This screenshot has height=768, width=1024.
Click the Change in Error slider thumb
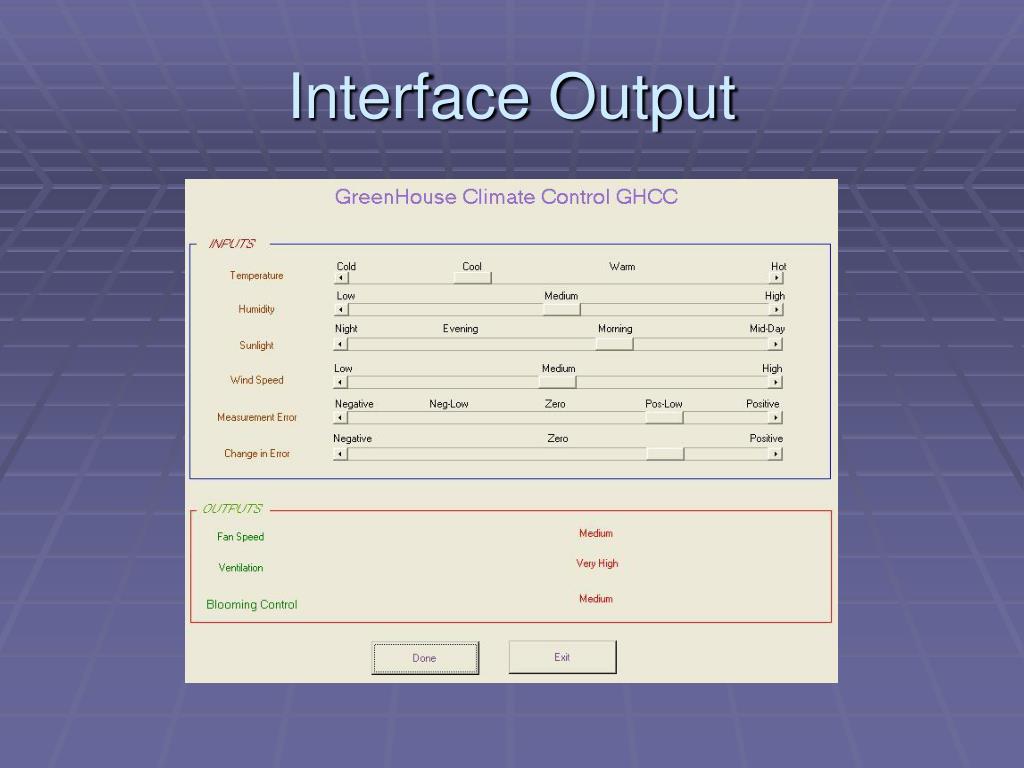click(665, 454)
